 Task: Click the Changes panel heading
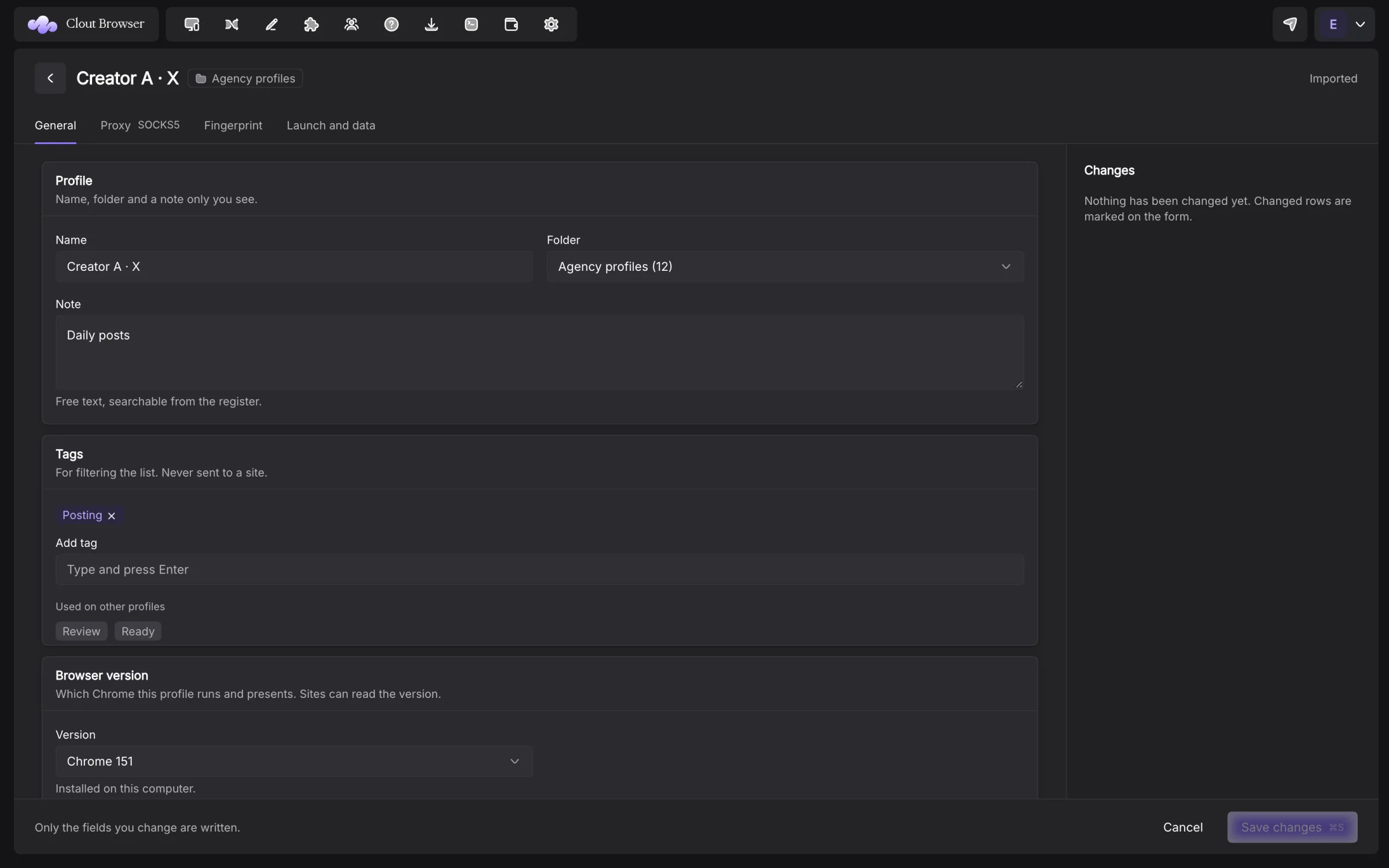pyautogui.click(x=1109, y=171)
